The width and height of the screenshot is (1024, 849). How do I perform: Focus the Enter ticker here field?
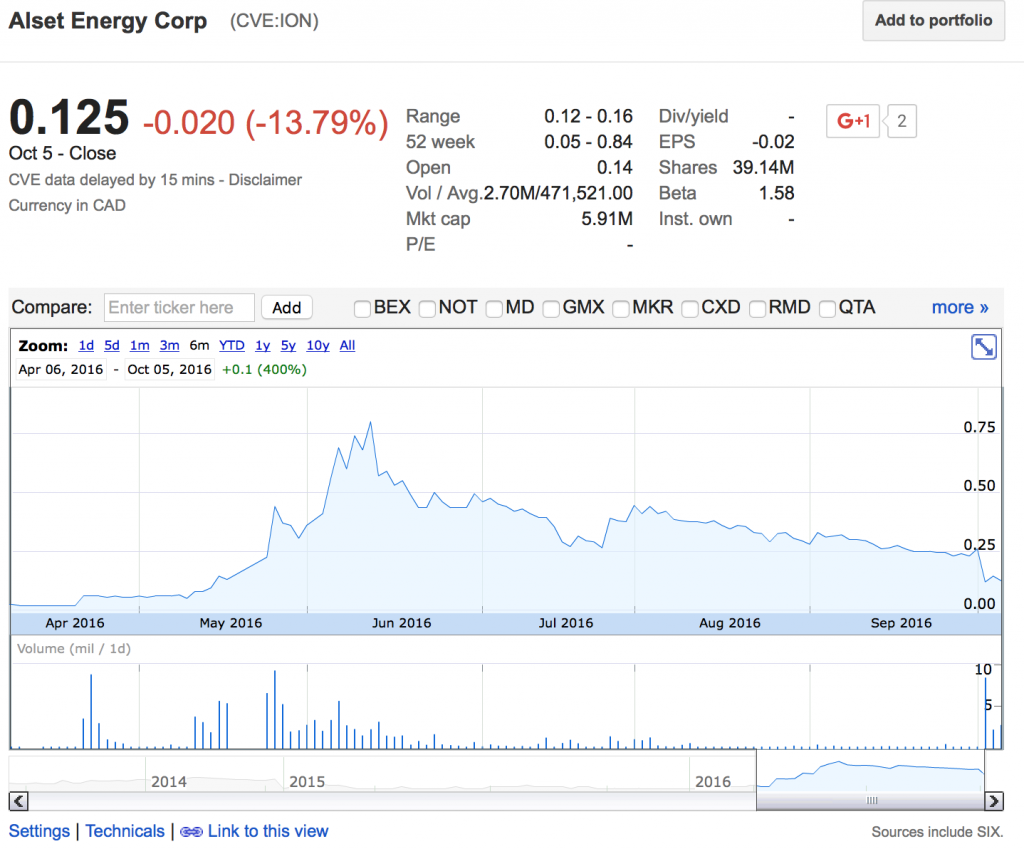pos(179,308)
